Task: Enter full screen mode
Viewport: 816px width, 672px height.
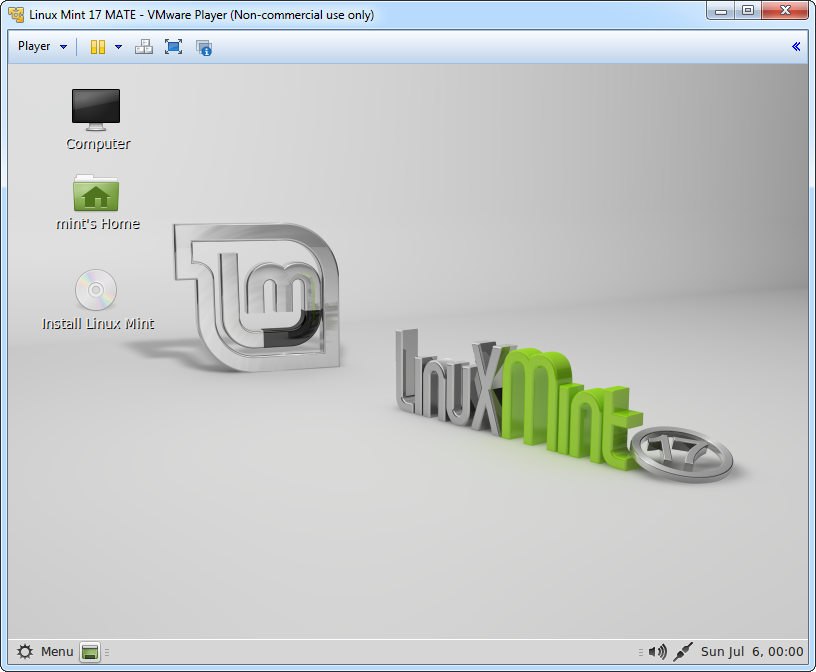Action: point(173,47)
